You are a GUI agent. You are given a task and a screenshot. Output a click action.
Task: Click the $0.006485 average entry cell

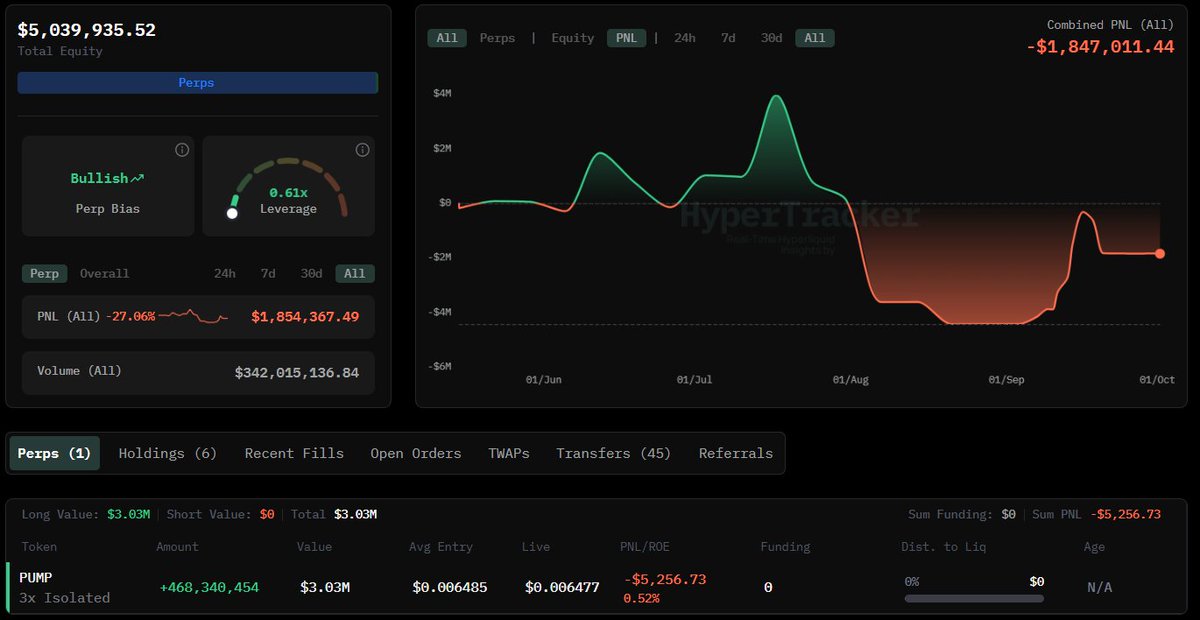click(x=450, y=587)
